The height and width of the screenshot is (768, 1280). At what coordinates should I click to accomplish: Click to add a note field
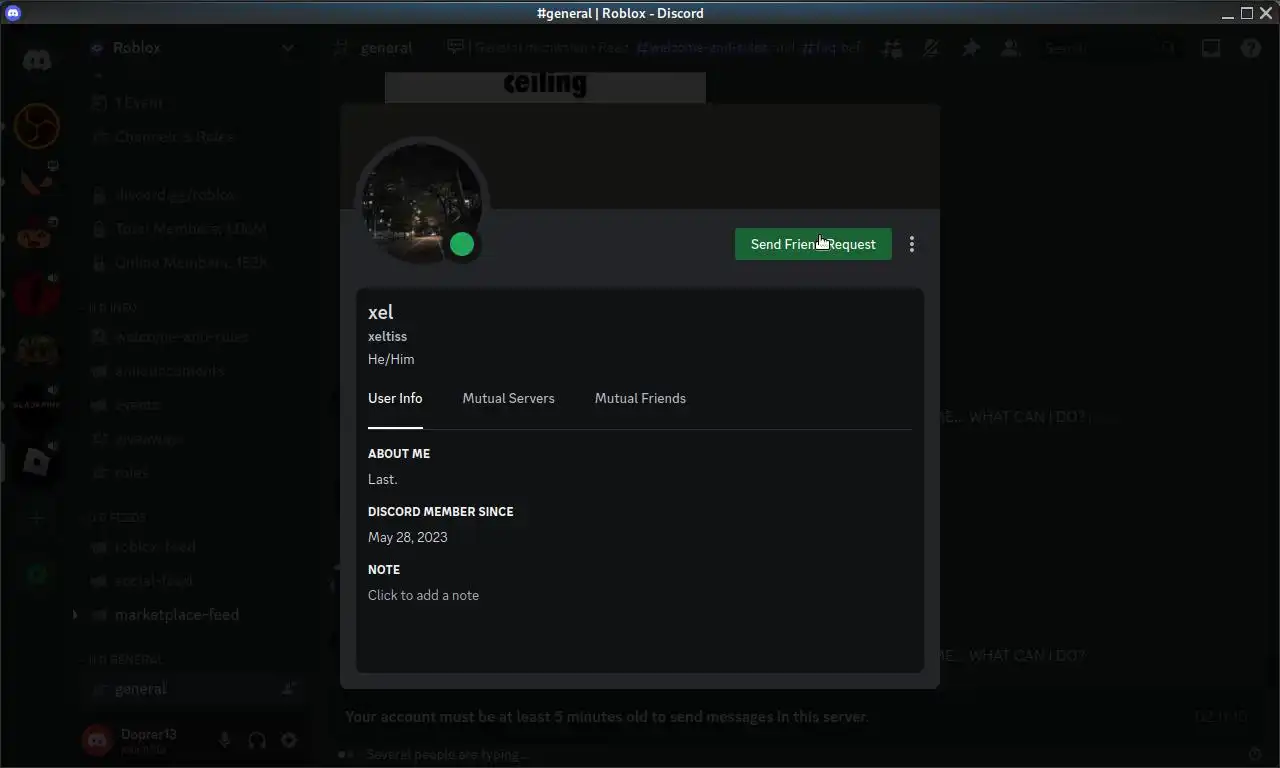pyautogui.click(x=639, y=595)
